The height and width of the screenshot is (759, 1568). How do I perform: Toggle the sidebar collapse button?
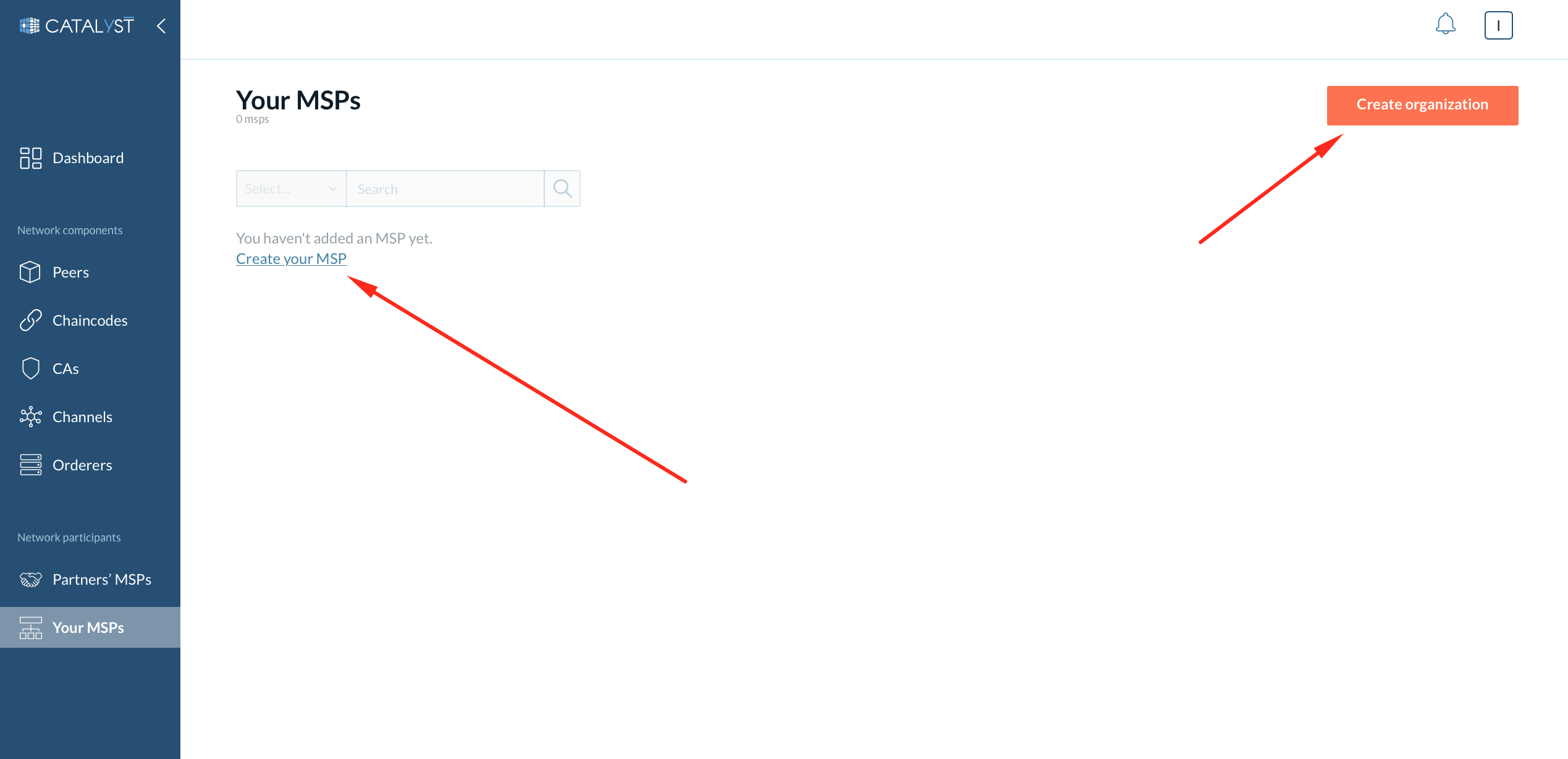click(x=162, y=25)
